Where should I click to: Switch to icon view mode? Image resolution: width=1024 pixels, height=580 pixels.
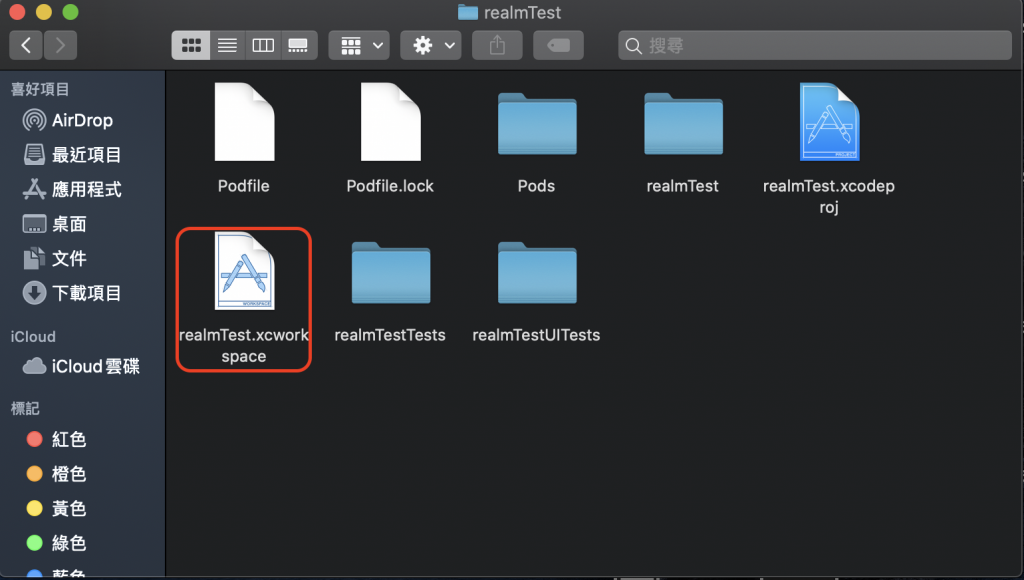pos(191,45)
